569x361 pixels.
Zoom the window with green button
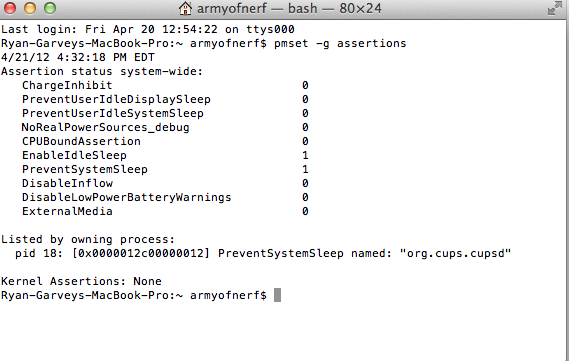pyautogui.click(x=50, y=8)
